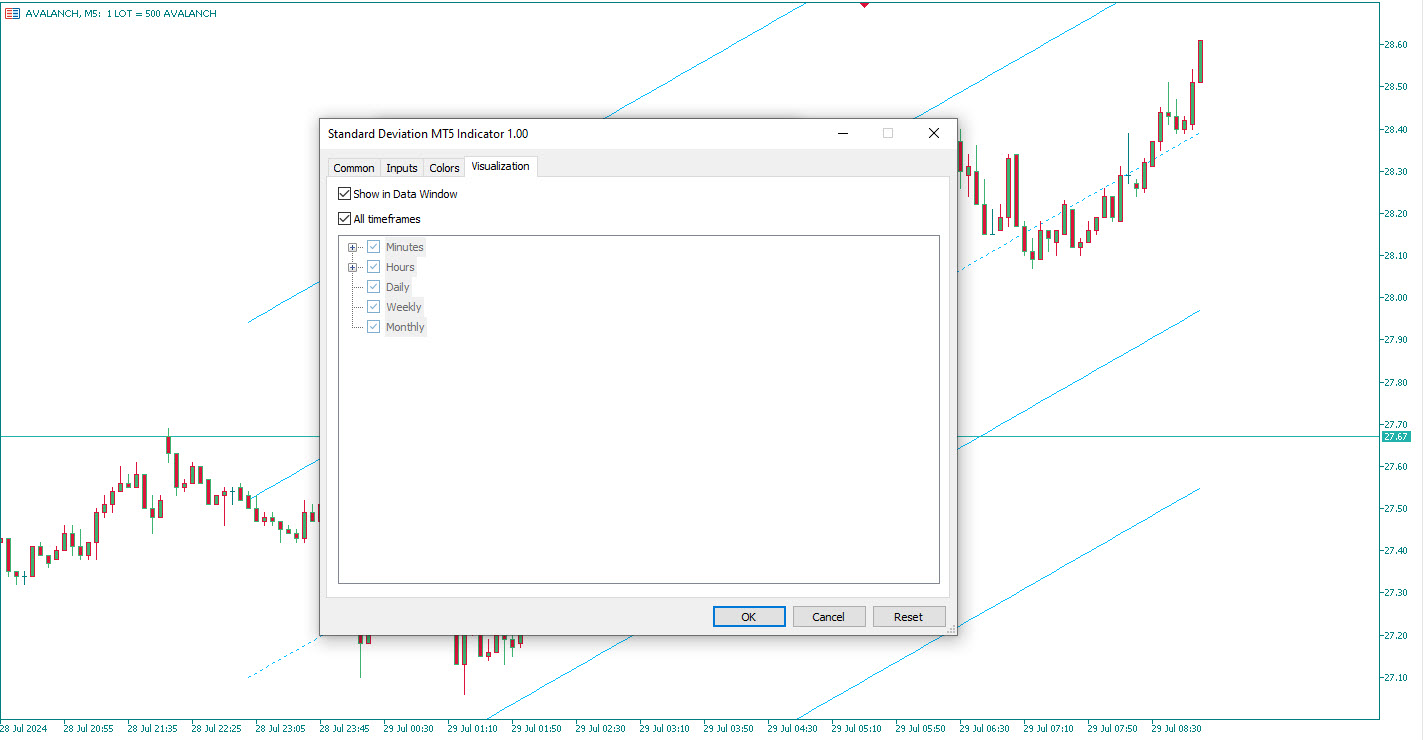This screenshot has width=1423, height=740.
Task: Click the 27.10 price scale value
Action: (1395, 678)
